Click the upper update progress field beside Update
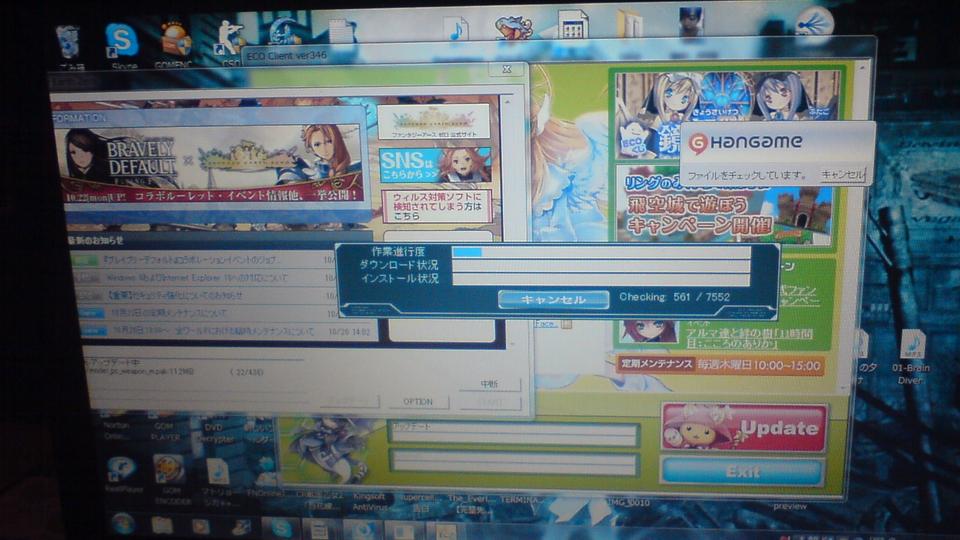Viewport: 960px width, 540px height. point(514,434)
